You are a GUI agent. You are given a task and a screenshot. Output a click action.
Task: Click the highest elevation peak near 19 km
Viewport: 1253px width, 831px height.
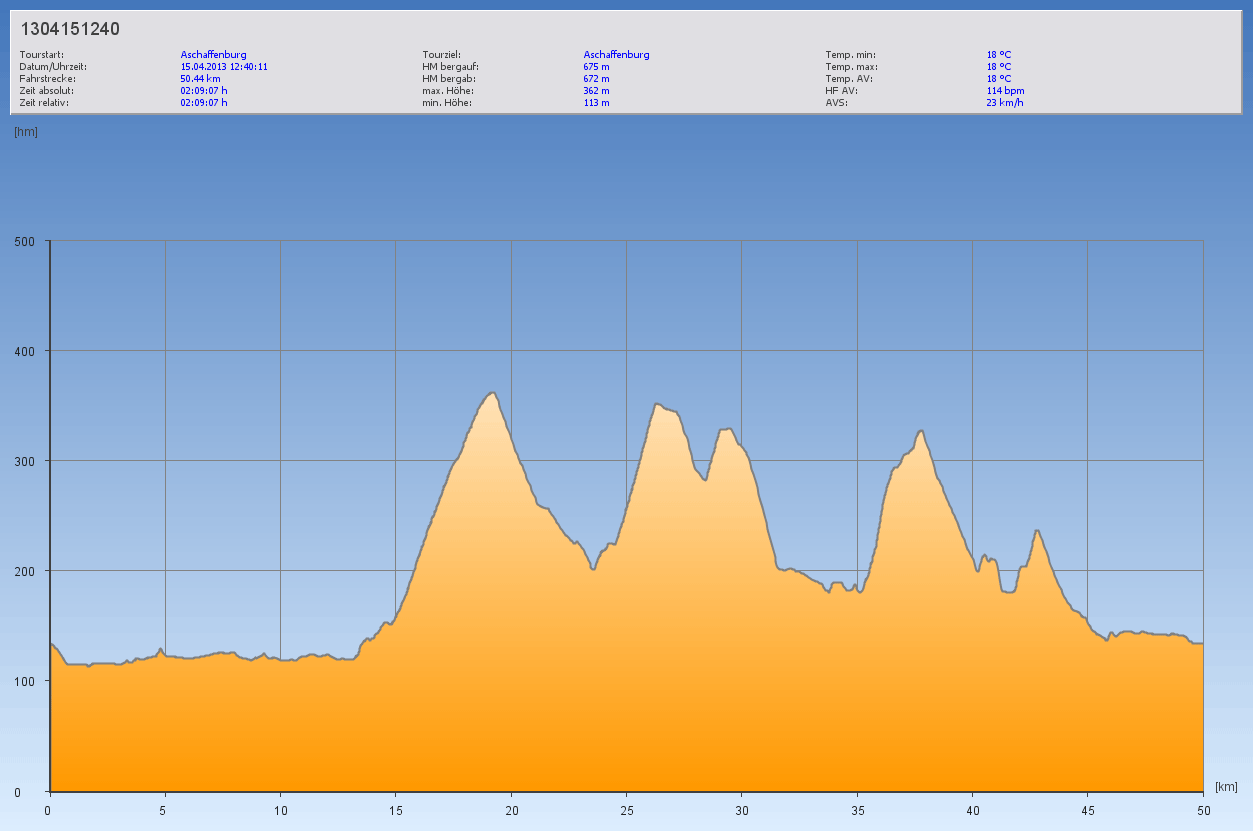click(491, 393)
